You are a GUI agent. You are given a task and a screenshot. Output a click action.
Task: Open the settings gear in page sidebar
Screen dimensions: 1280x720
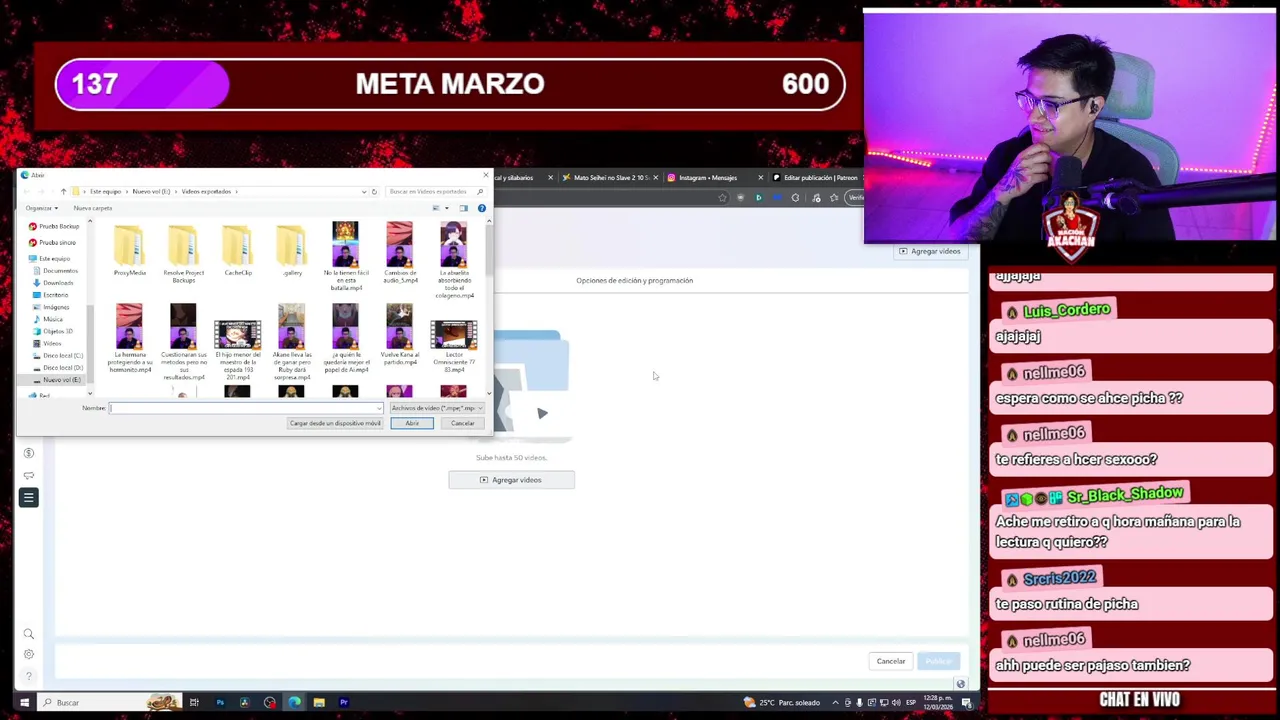(x=28, y=654)
